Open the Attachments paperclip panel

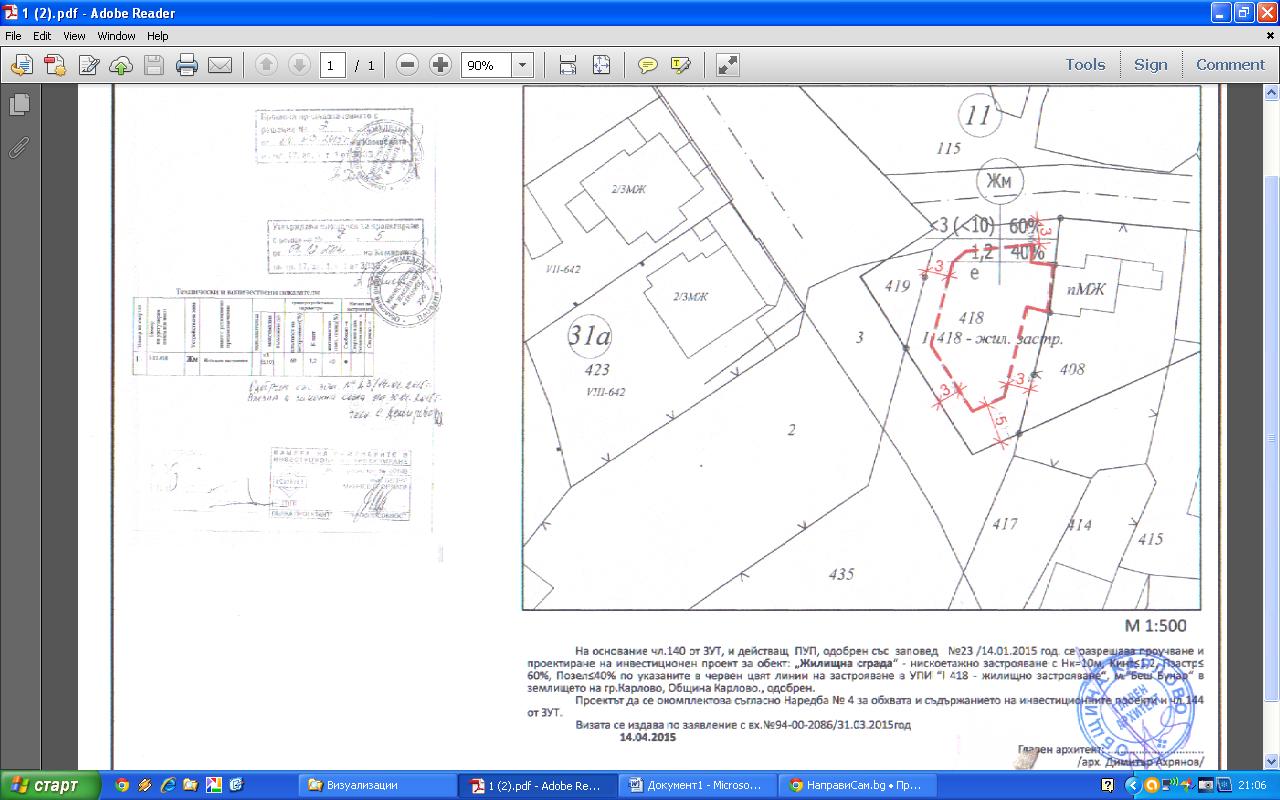click(18, 148)
